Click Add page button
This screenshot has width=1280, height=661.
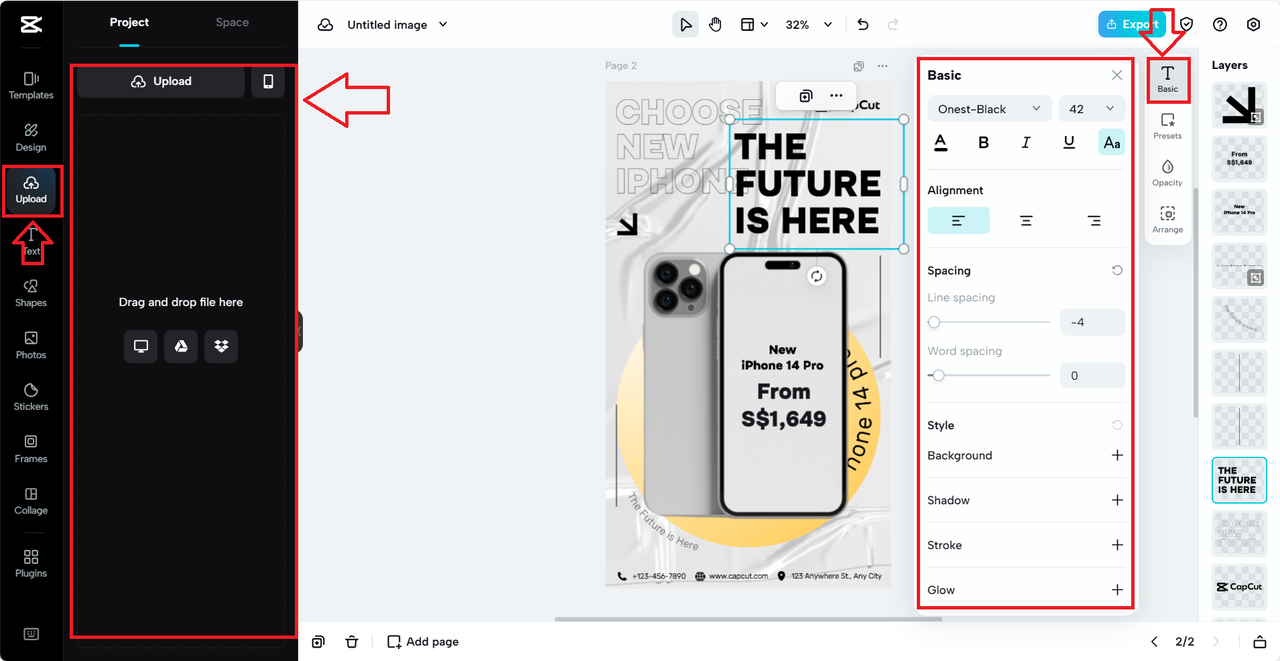click(423, 642)
